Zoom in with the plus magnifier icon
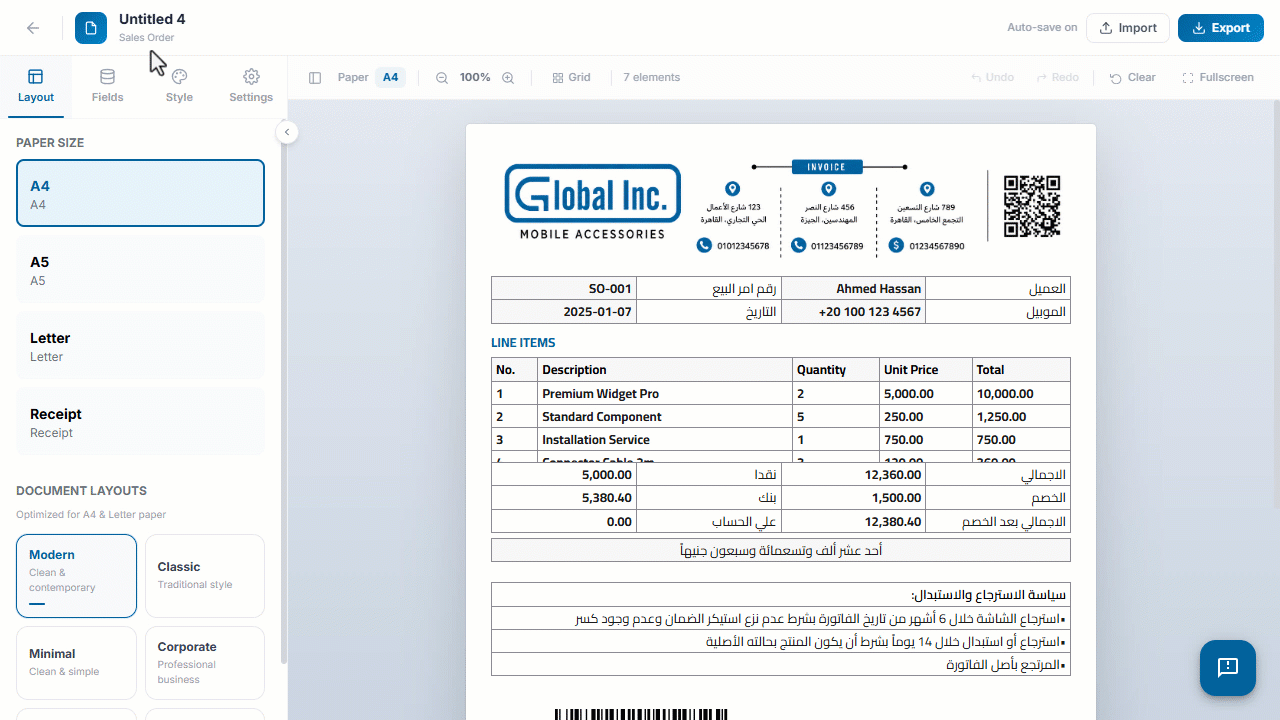 (508, 78)
